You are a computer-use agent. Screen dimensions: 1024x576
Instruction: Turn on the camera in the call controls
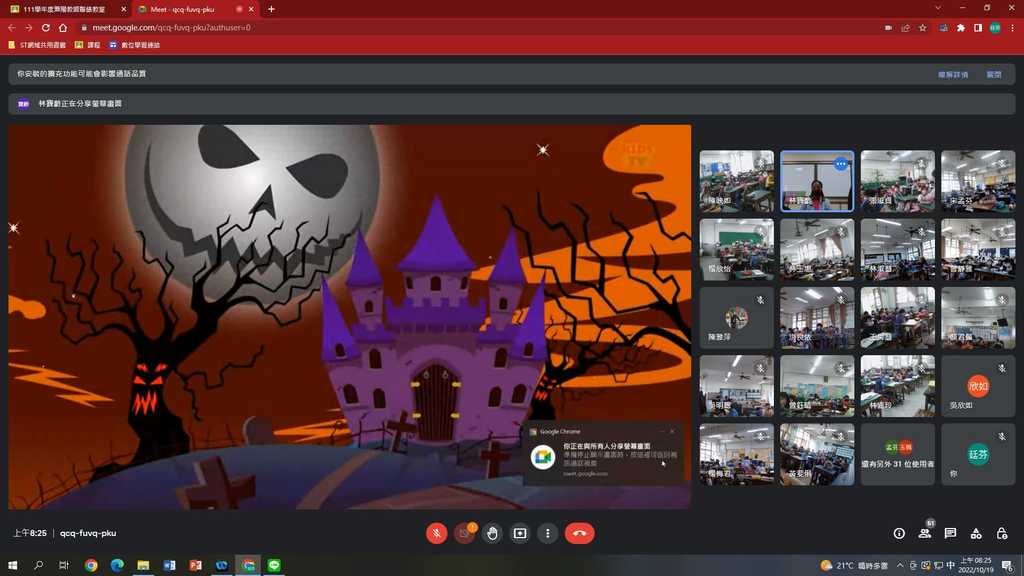[464, 534]
